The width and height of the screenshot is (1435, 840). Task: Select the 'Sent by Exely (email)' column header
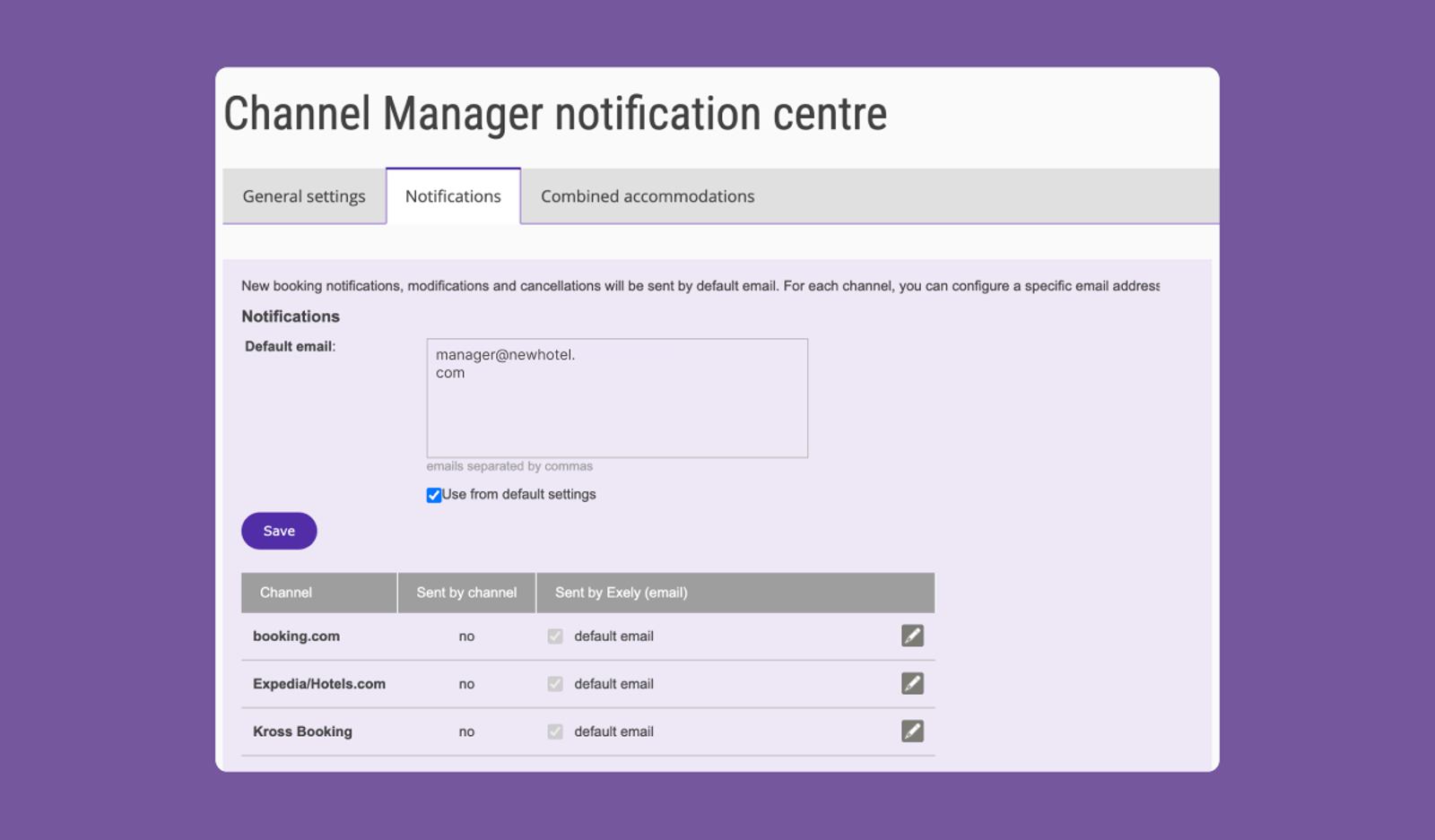click(x=735, y=593)
